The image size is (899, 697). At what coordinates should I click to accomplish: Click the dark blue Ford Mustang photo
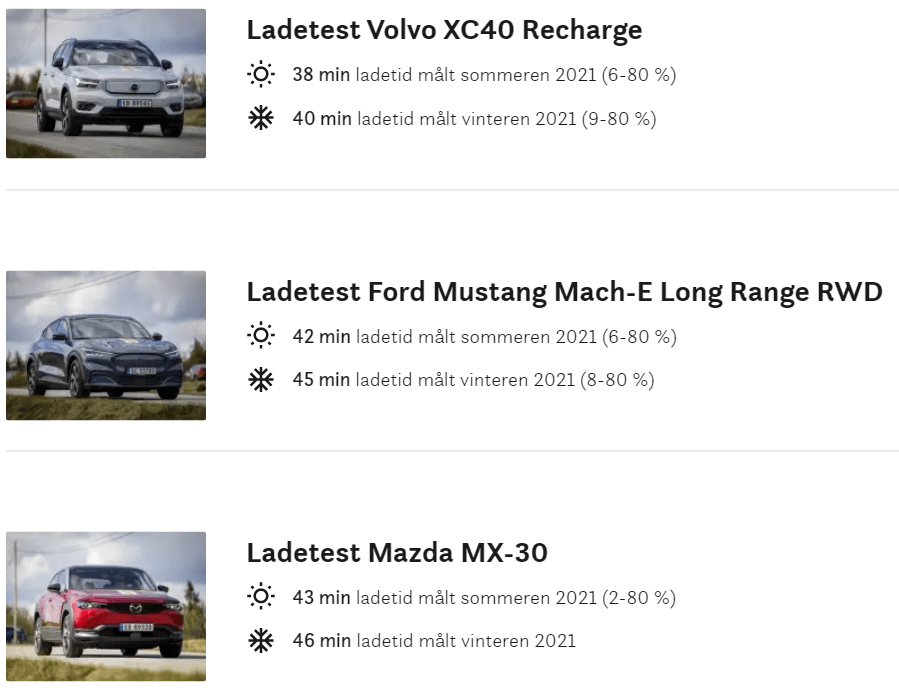coord(106,345)
